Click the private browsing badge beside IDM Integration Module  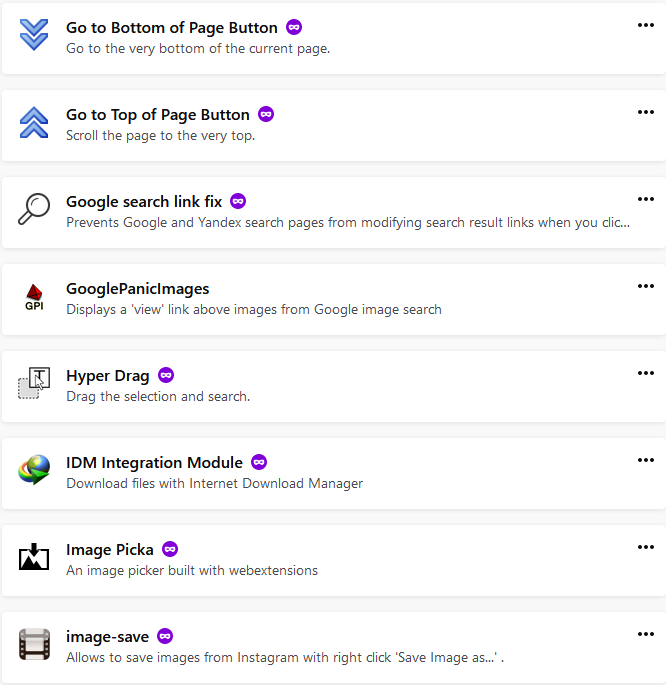[259, 462]
